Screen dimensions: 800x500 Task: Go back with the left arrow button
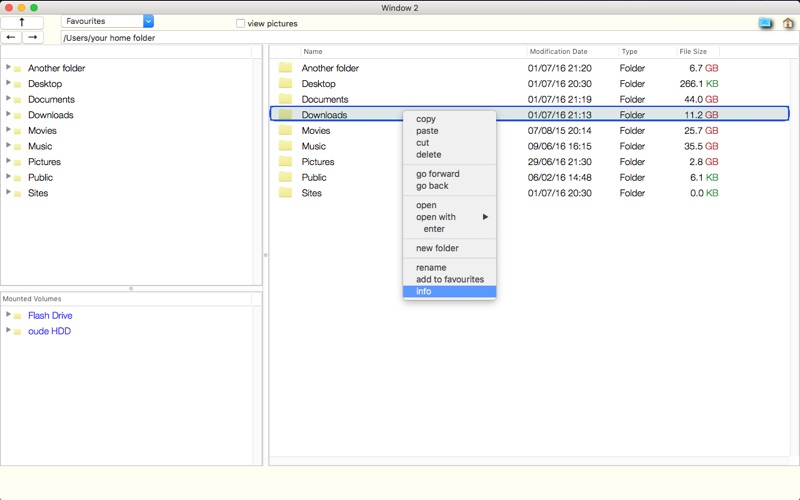[x=11, y=37]
